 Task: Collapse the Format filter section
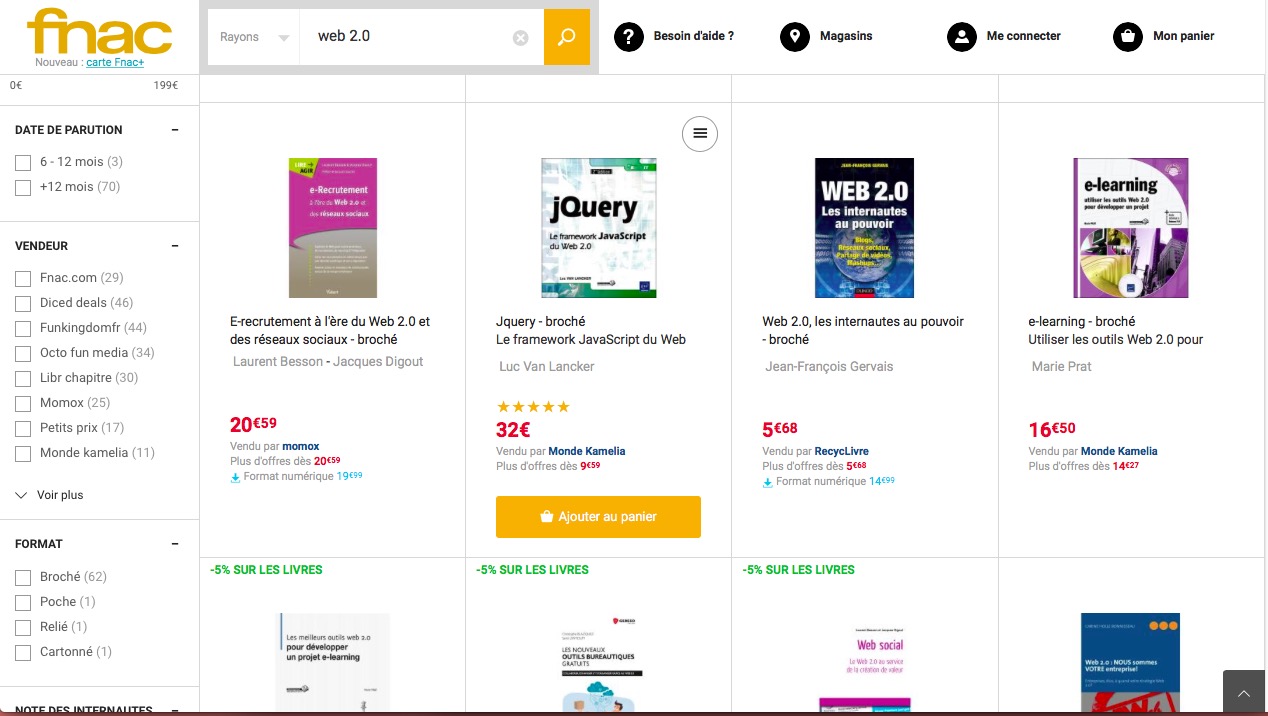pos(175,544)
